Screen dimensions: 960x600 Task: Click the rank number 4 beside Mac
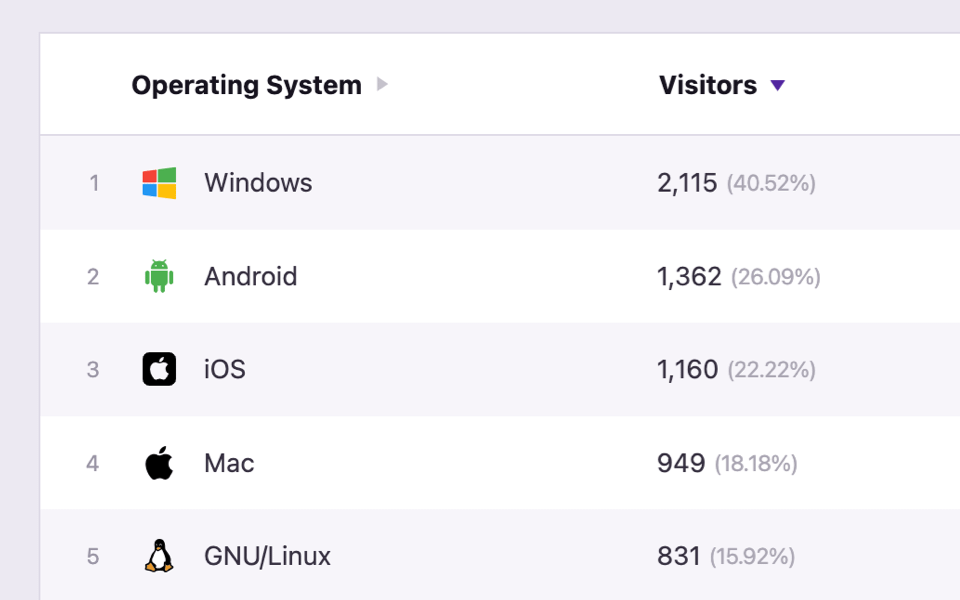click(92, 463)
